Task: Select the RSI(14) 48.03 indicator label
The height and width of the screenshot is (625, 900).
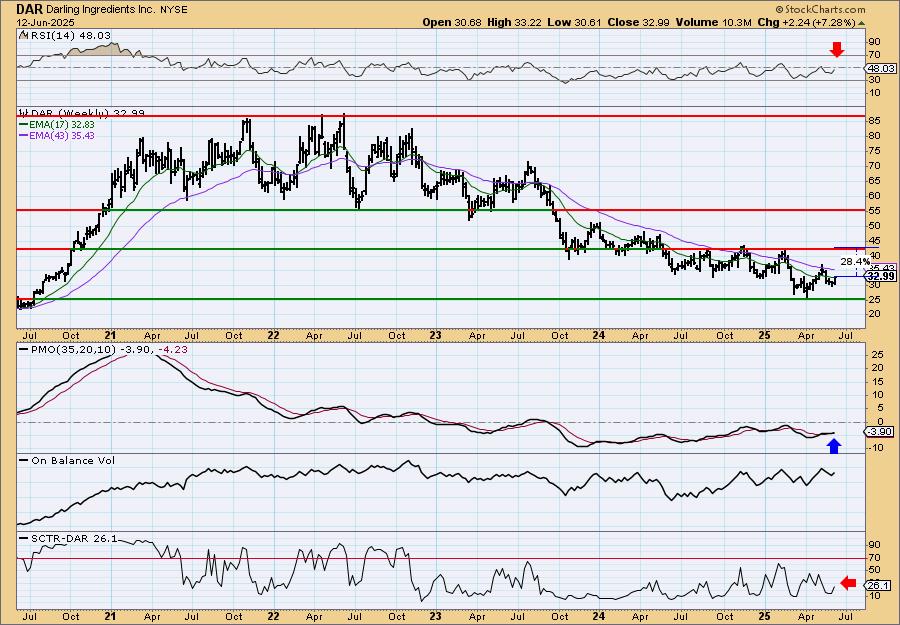Action: click(69, 35)
